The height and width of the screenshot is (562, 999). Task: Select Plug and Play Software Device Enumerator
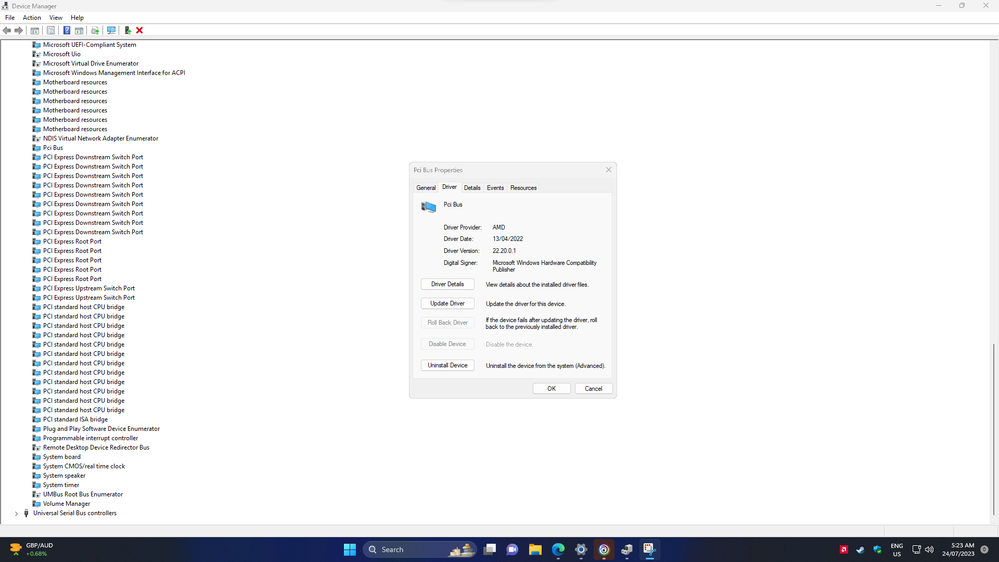(101, 429)
